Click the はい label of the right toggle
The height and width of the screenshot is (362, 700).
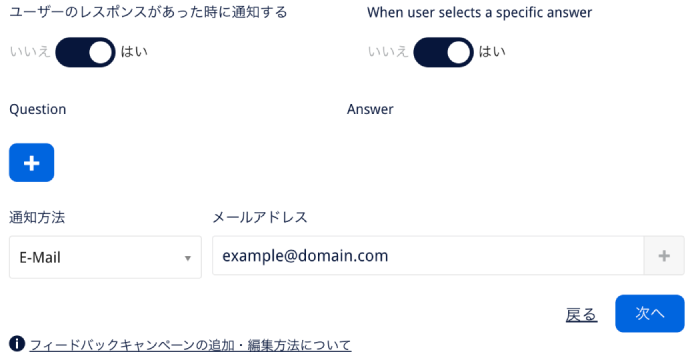click(492, 52)
